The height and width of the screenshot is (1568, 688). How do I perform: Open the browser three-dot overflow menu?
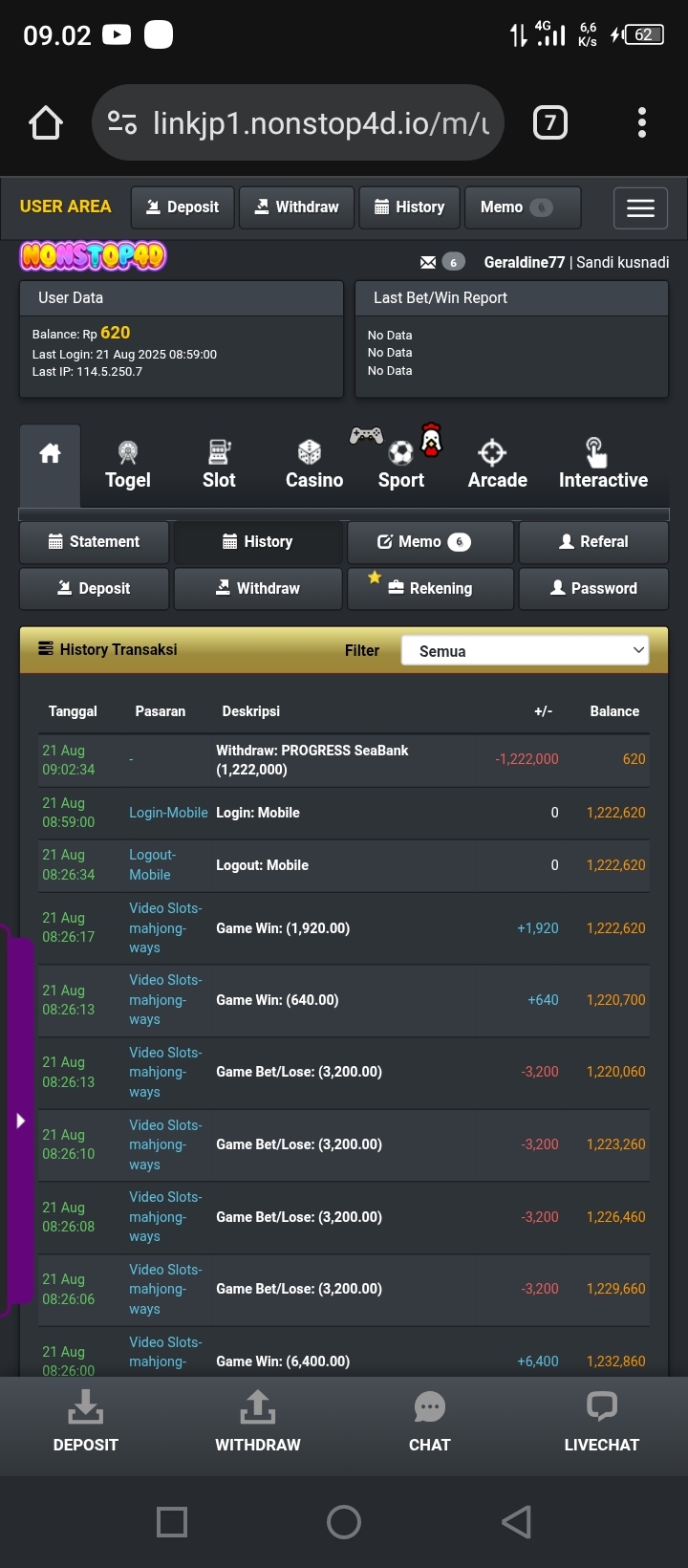pyautogui.click(x=641, y=122)
